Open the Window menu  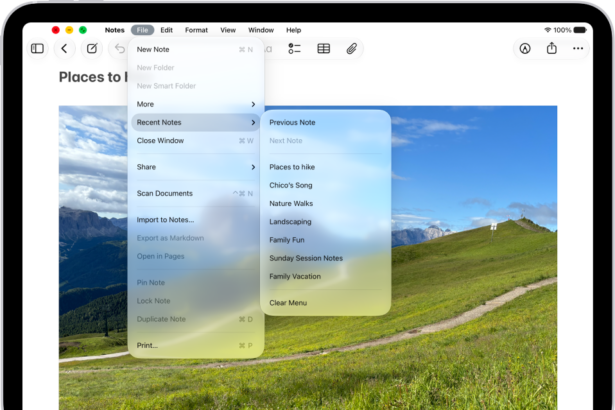pyautogui.click(x=261, y=30)
